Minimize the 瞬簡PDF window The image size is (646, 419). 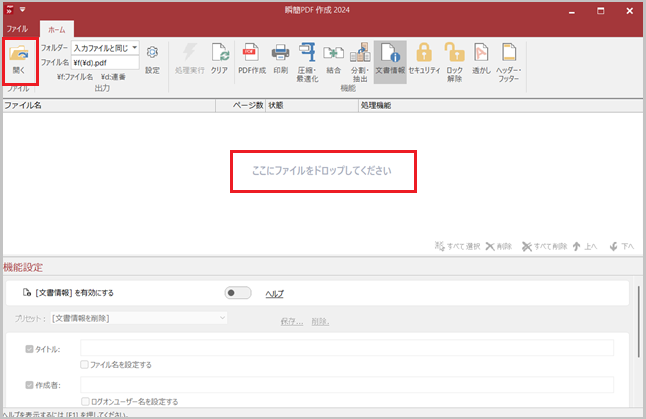tap(571, 11)
